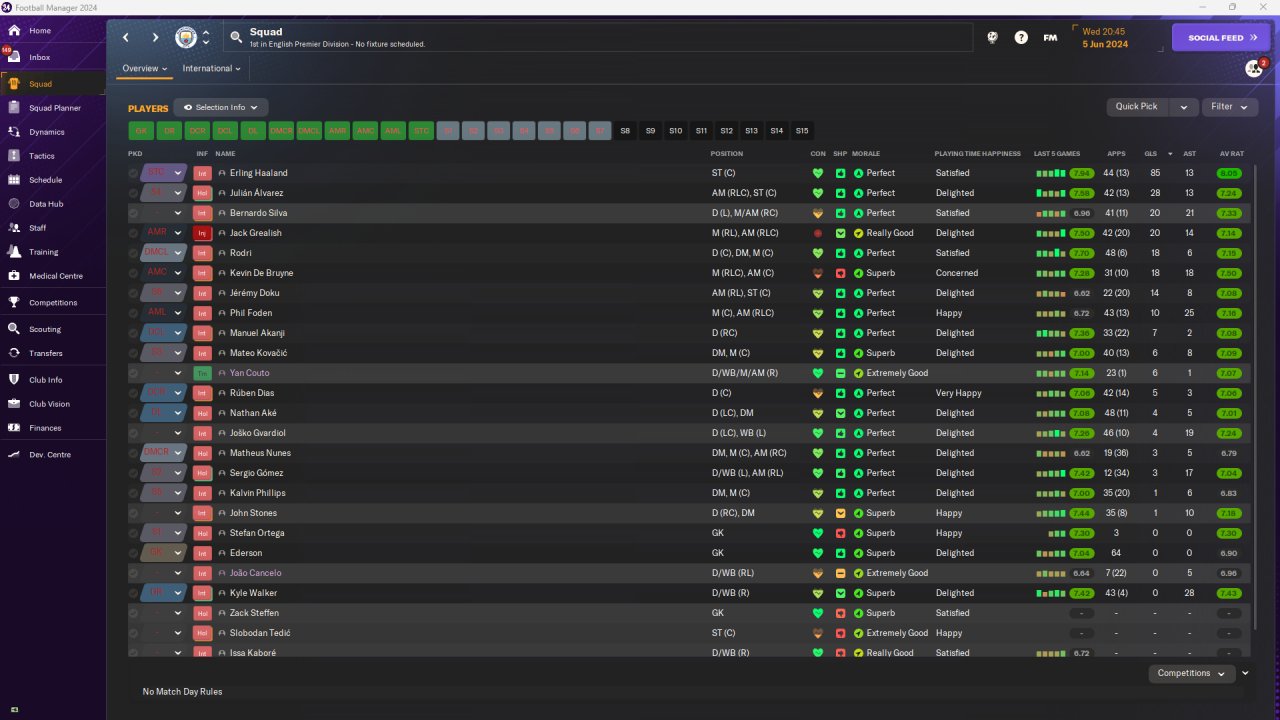Image resolution: width=1280 pixels, height=720 pixels.
Task: Select the S8 substitute slot chip
Action: click(625, 131)
